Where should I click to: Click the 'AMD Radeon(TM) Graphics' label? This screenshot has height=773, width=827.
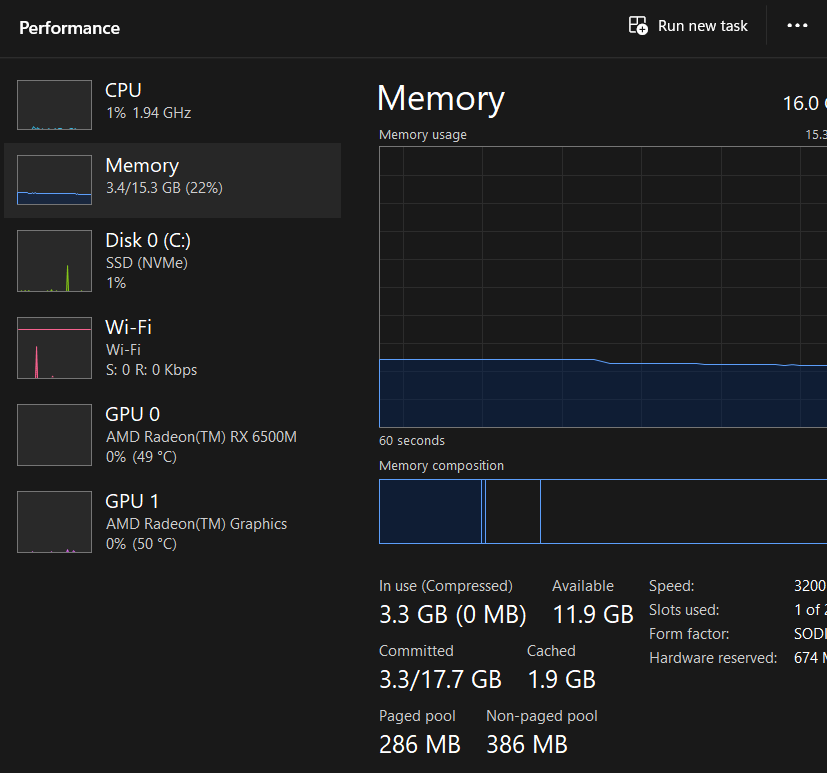(196, 524)
